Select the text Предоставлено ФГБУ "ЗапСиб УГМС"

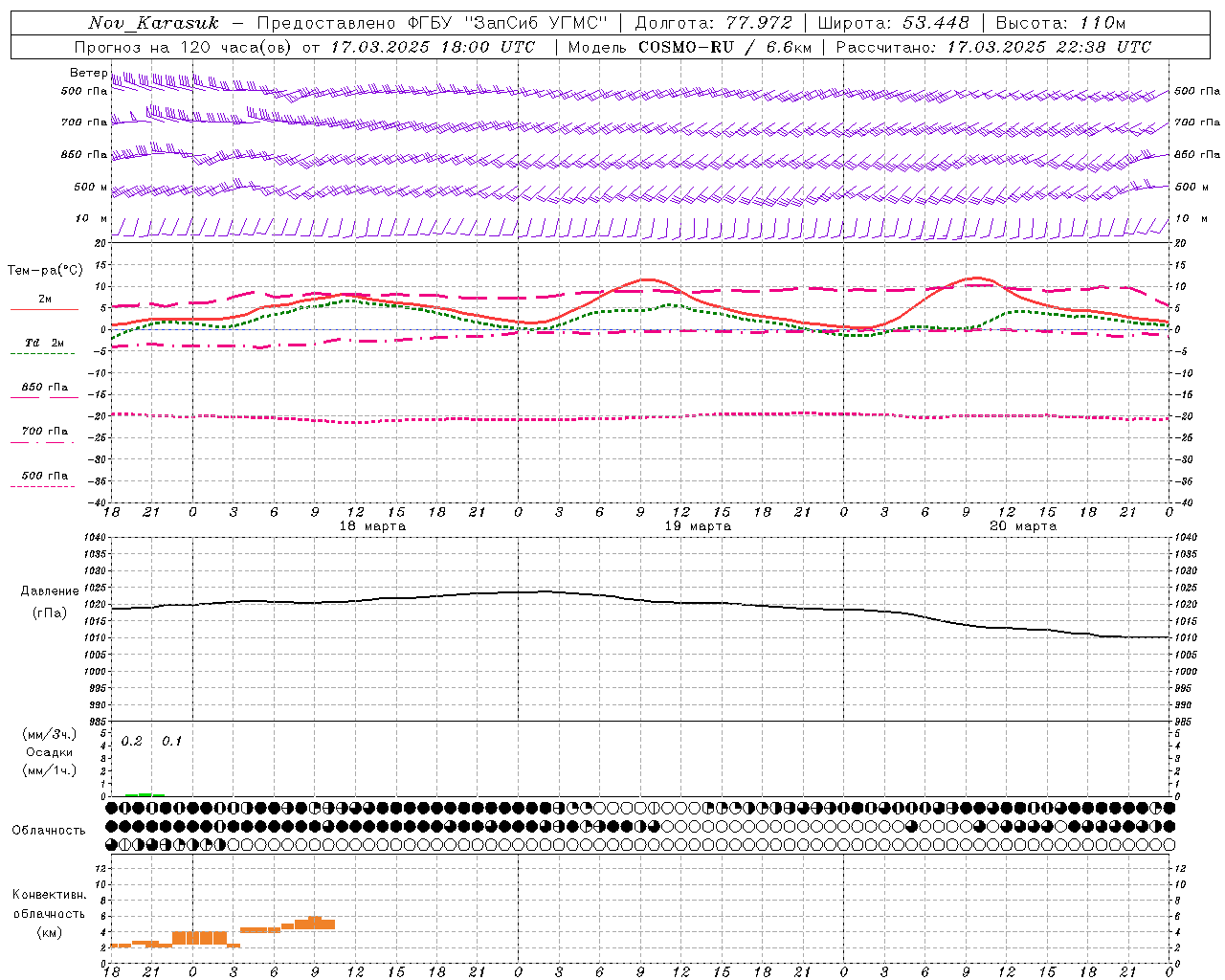tap(433, 23)
